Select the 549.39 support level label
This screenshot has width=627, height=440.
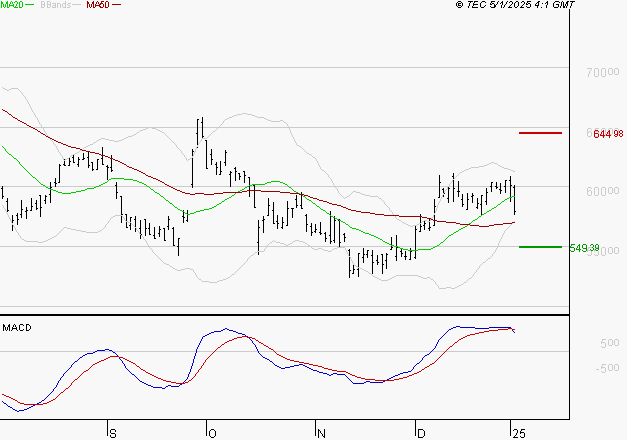pyautogui.click(x=608, y=247)
